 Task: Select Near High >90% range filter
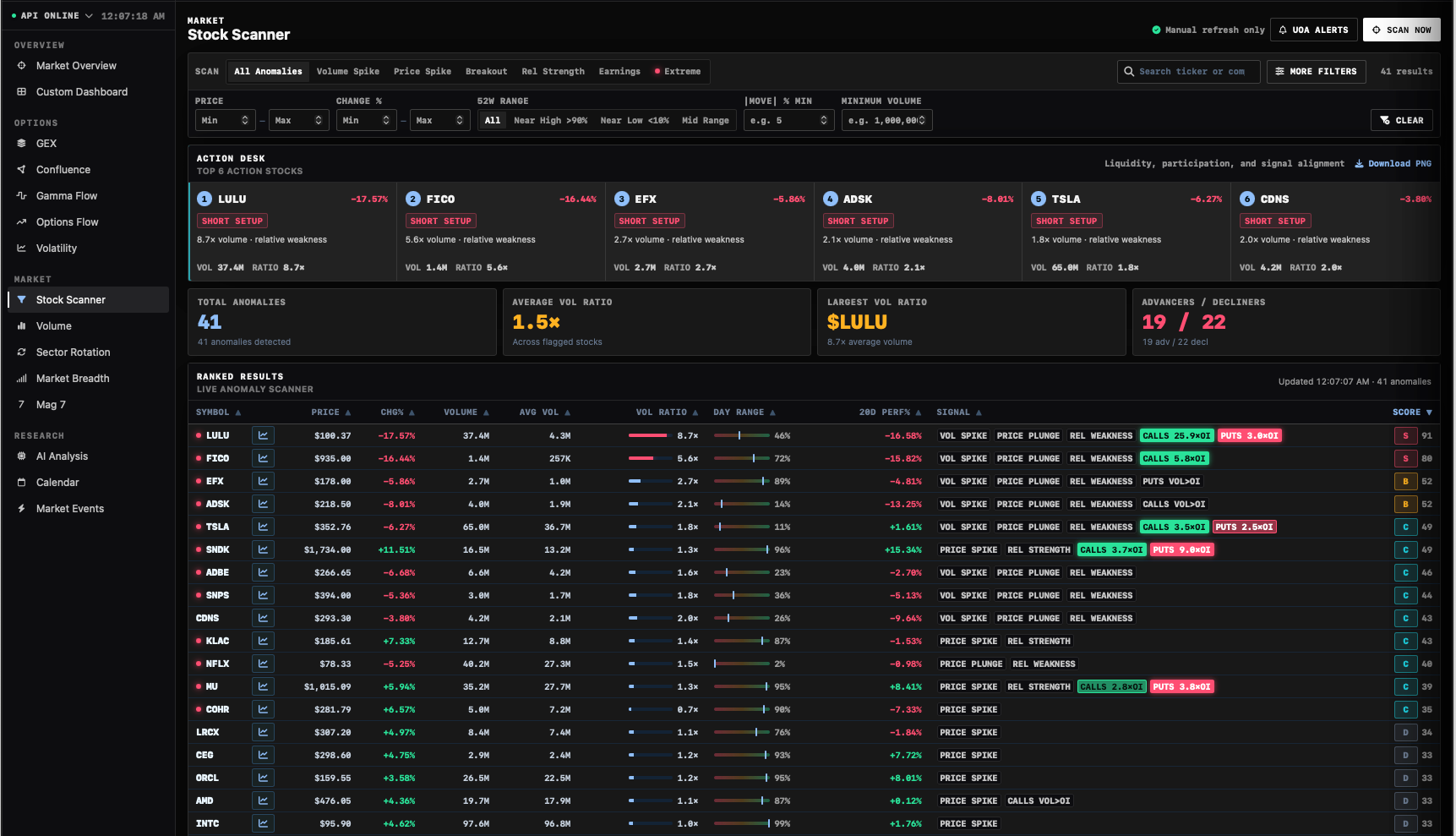[x=550, y=121]
